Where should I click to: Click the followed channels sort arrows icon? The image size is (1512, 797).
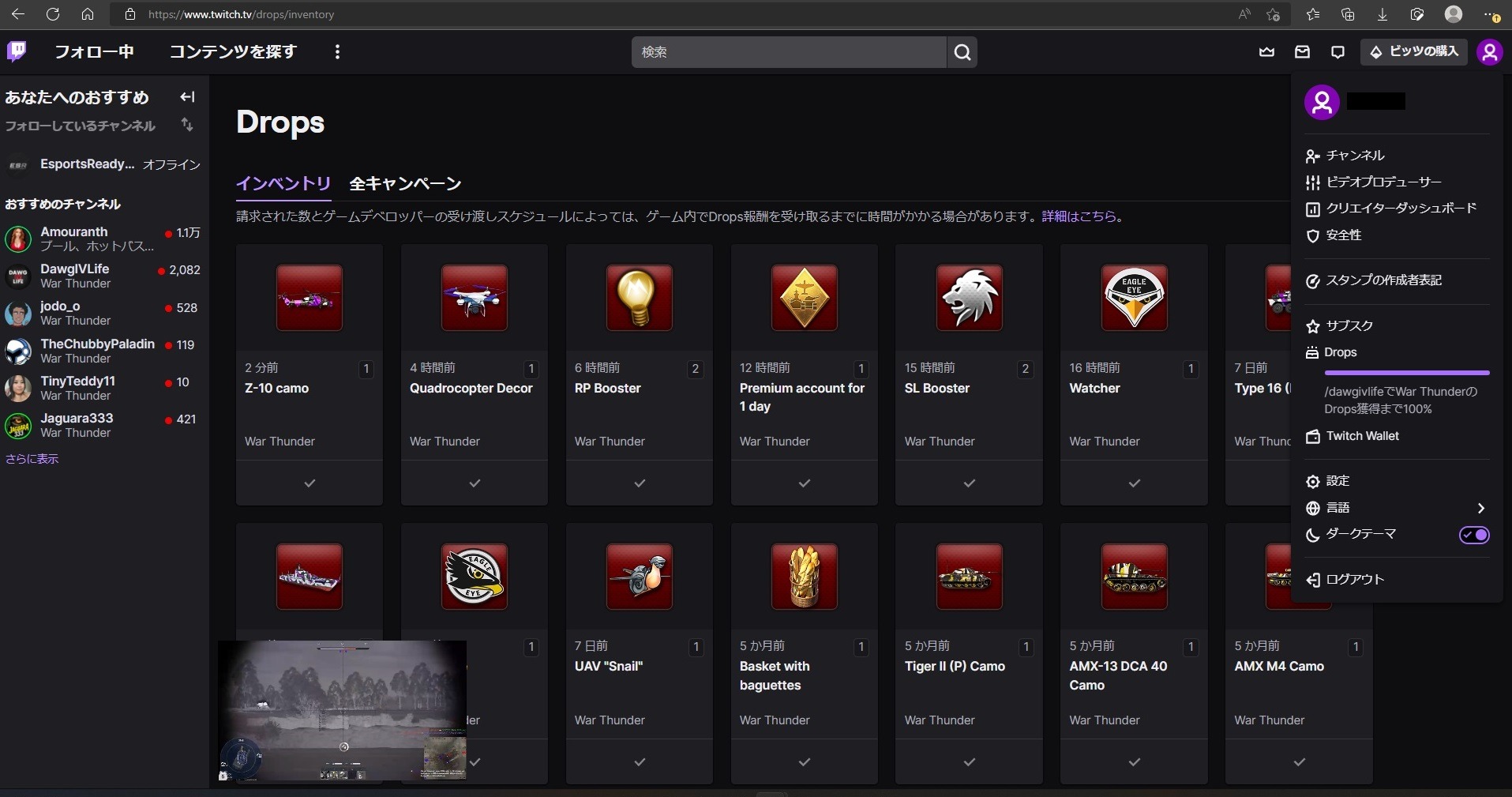pos(187,125)
